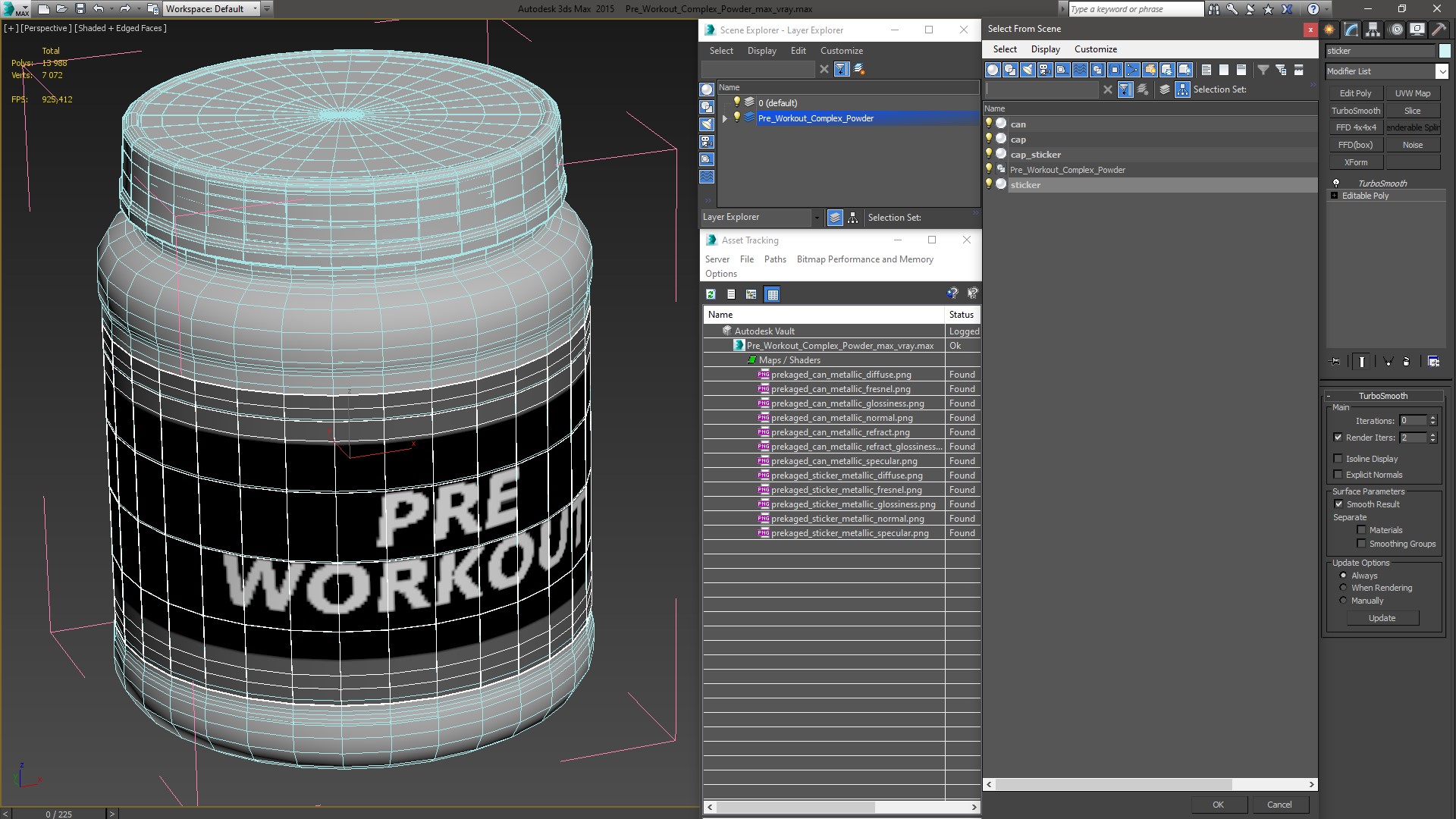Open the Hierarchy command panel tab

click(1373, 30)
